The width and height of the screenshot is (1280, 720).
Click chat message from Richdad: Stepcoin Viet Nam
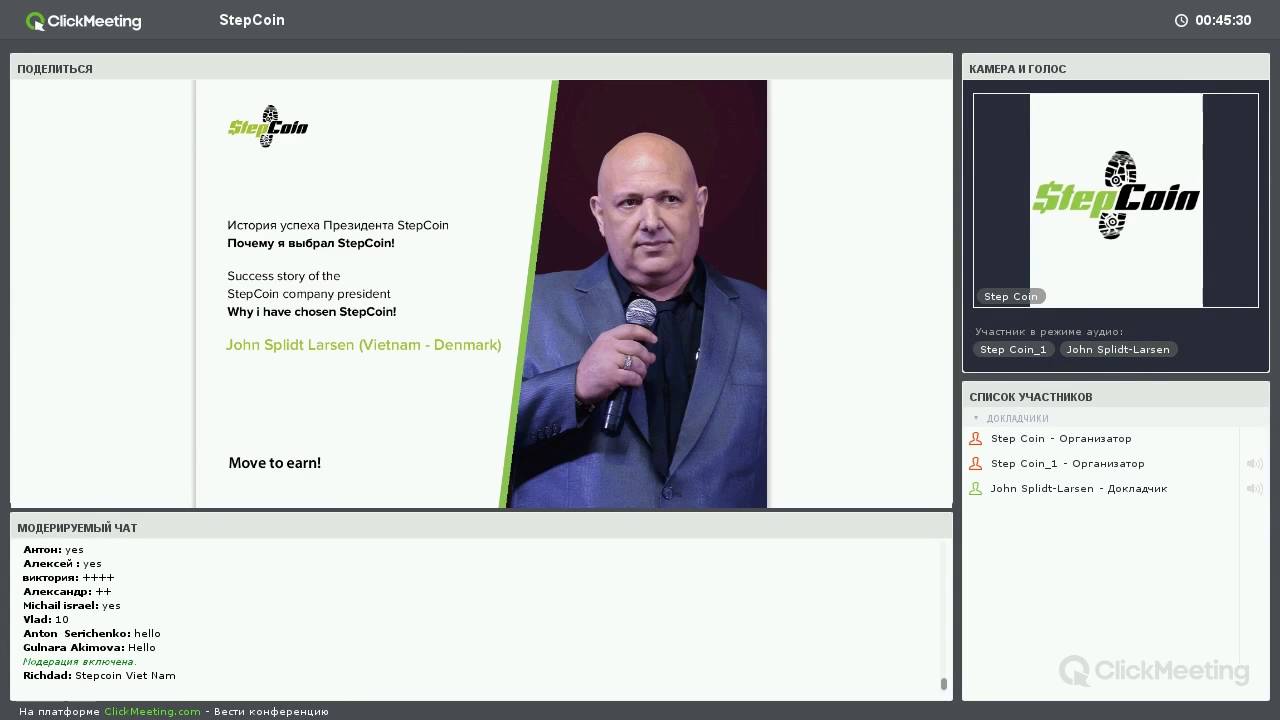99,675
